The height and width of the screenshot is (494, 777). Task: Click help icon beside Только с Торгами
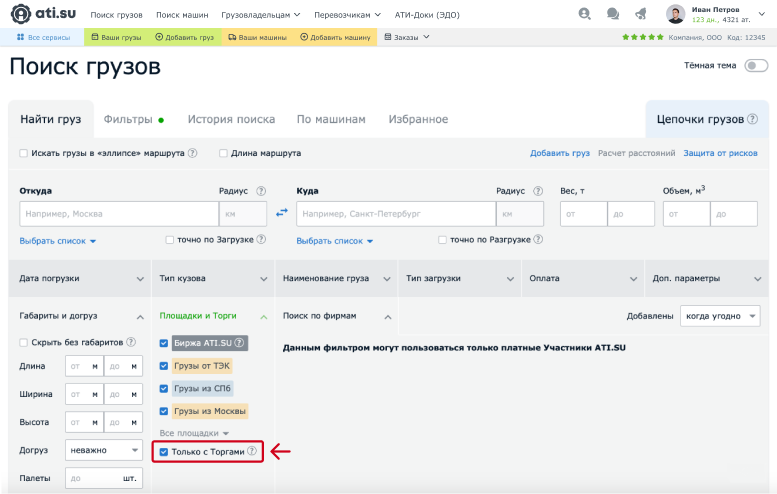tap(253, 452)
